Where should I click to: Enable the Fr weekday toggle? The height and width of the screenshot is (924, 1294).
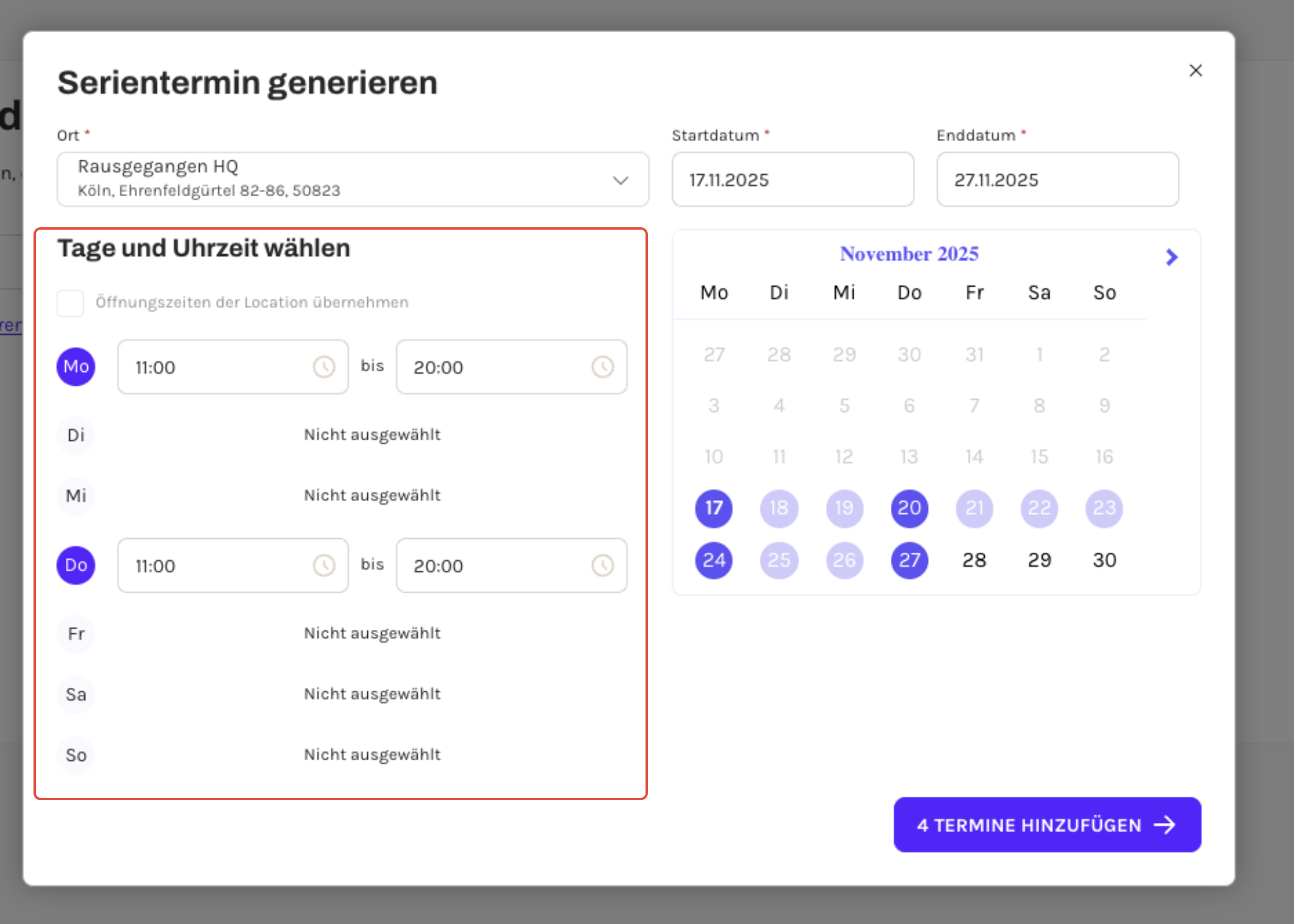tap(76, 633)
